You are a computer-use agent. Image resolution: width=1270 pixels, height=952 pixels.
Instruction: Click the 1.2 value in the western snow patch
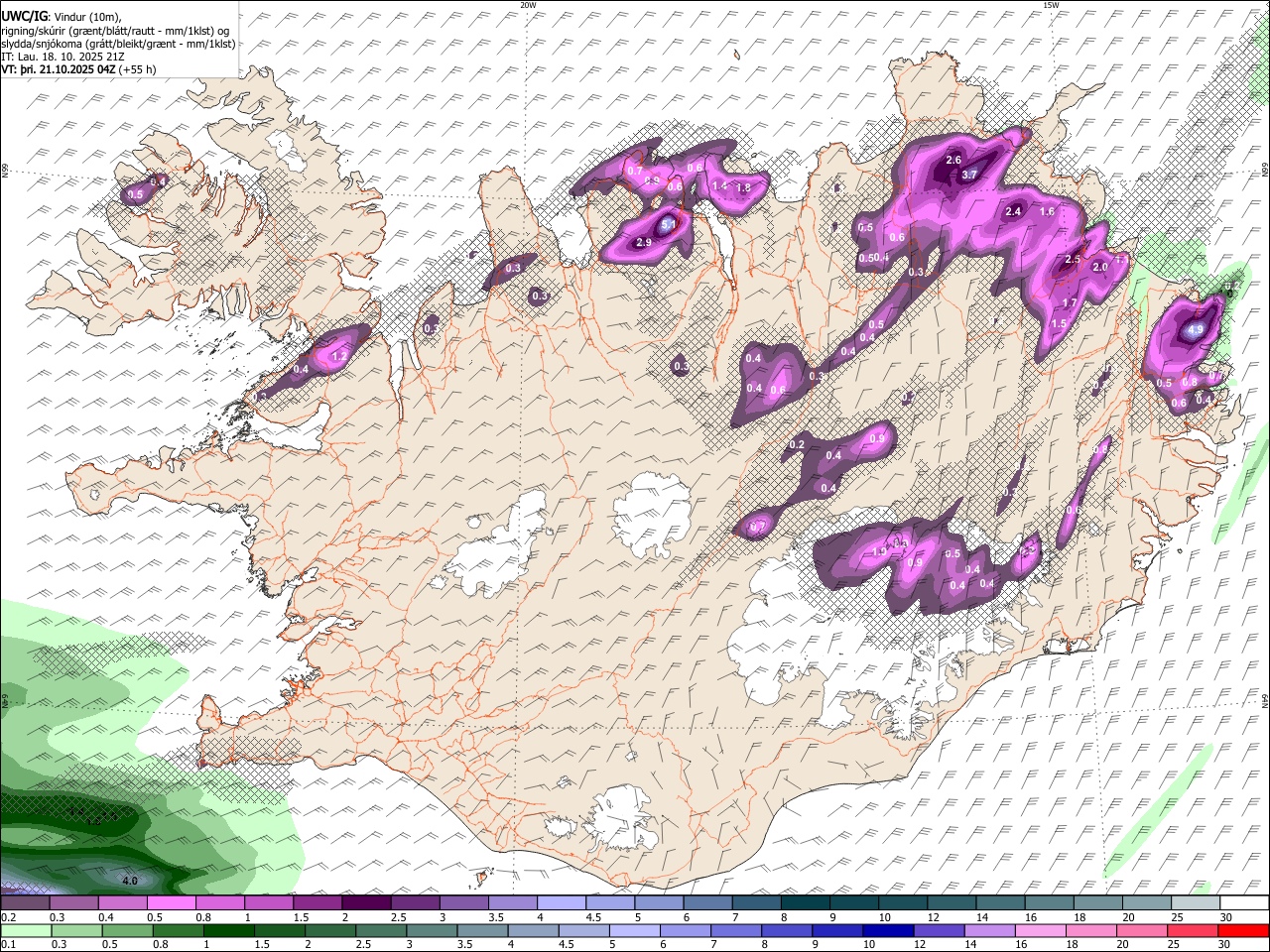[338, 356]
